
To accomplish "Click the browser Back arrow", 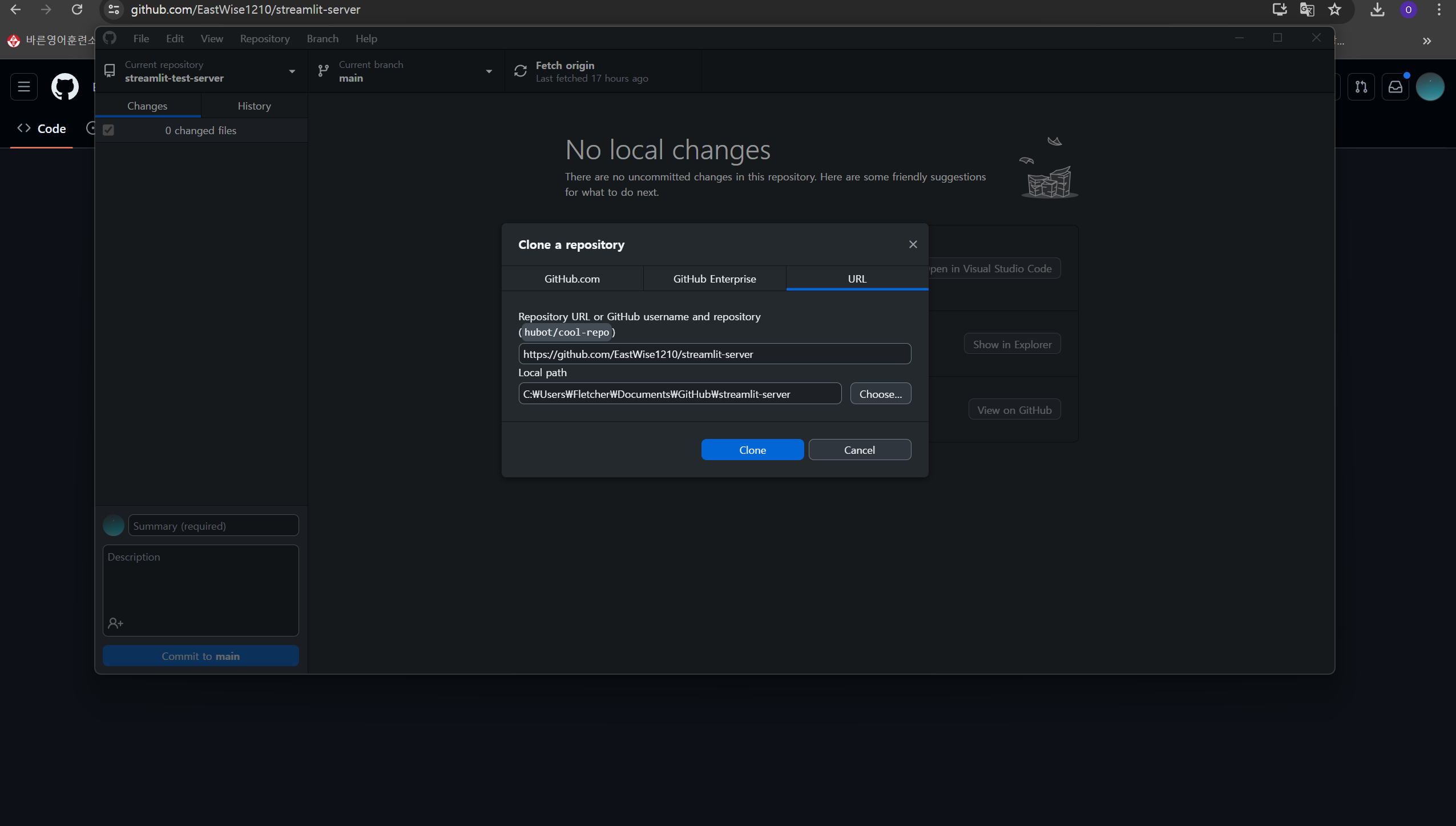I will coord(15,10).
